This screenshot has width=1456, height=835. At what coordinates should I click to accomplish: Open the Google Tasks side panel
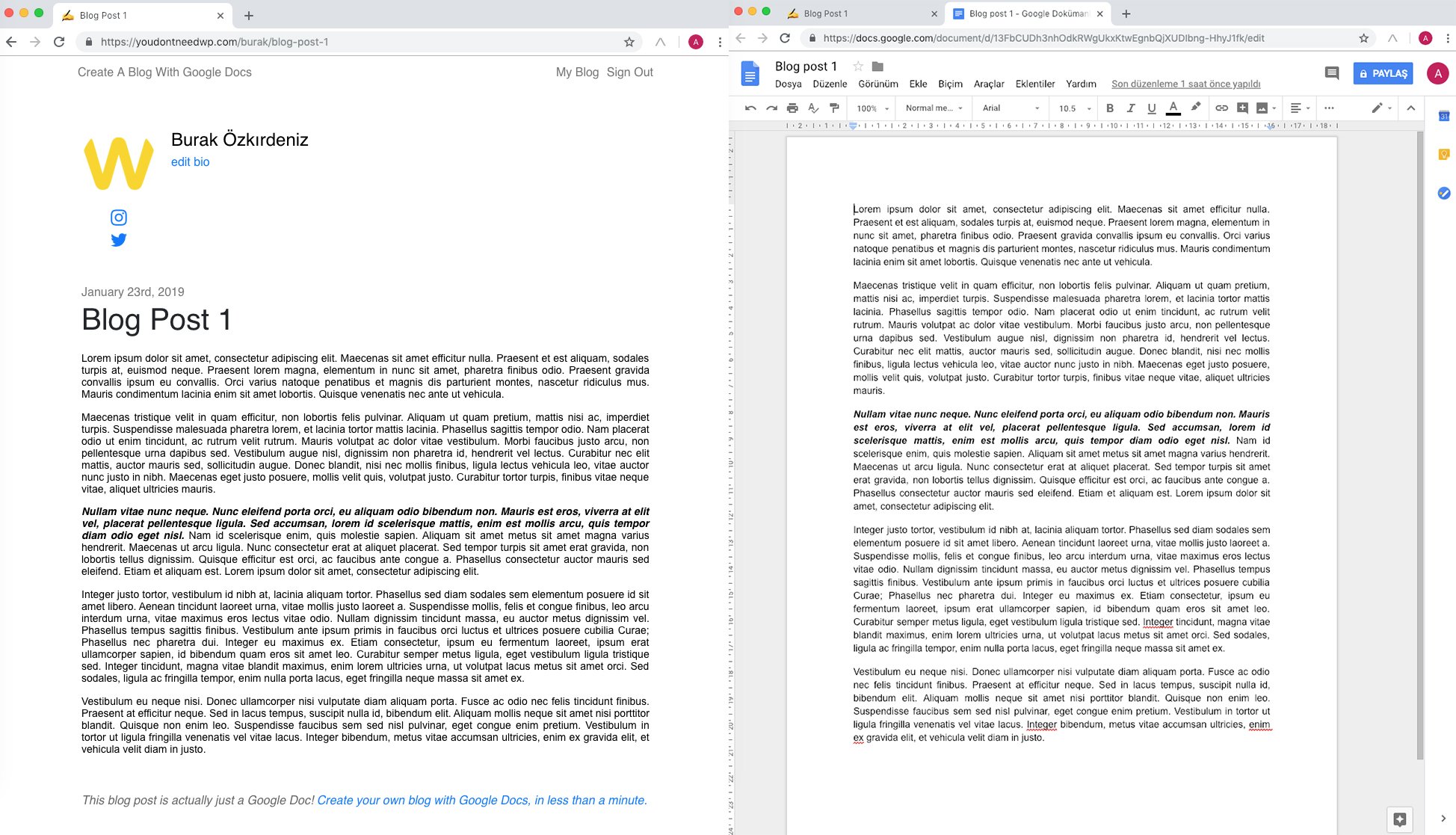pyautogui.click(x=1443, y=193)
